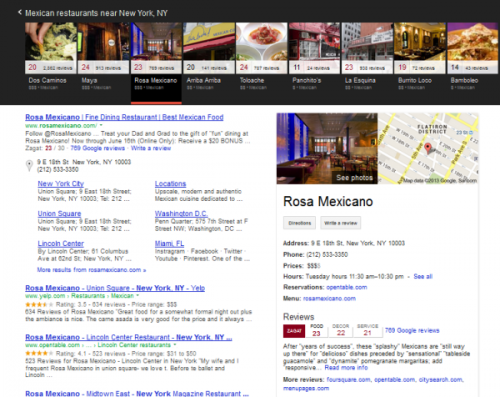
Task: Open More results from rosamexicano.com
Action: click(x=92, y=270)
